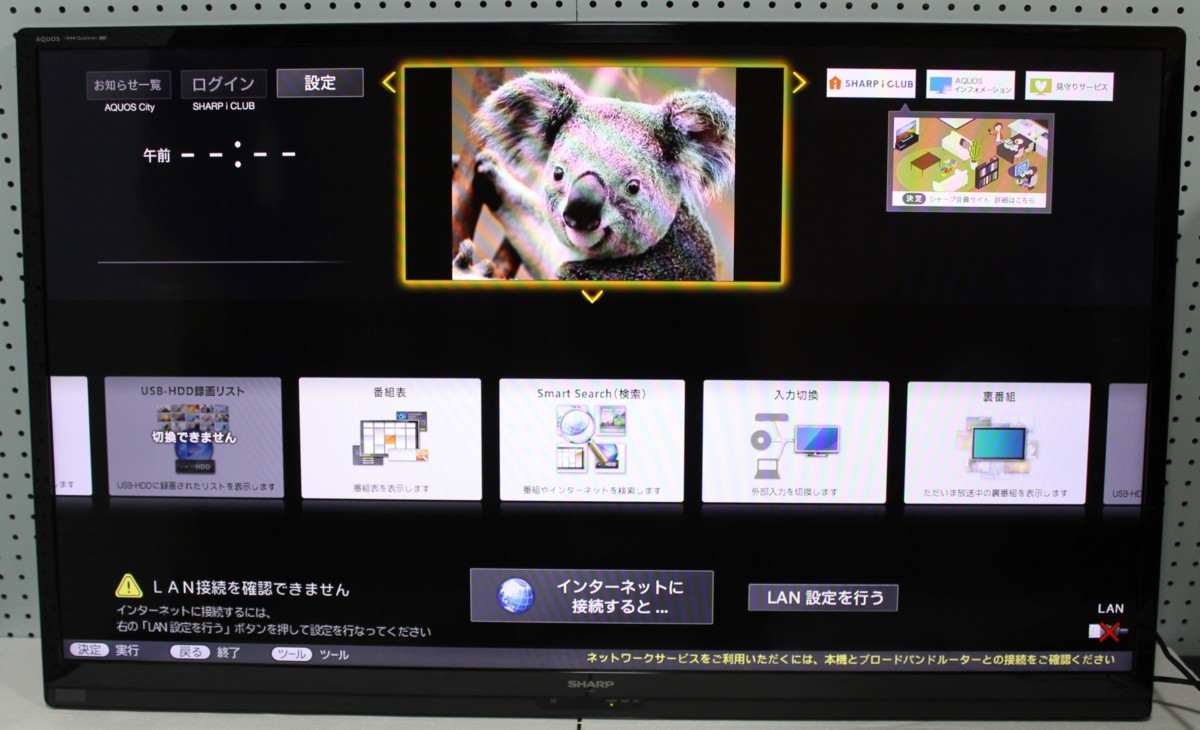Viewport: 1200px width, 730px height.
Task: Click the right chevron beside the koala preview
Action: (x=798, y=82)
